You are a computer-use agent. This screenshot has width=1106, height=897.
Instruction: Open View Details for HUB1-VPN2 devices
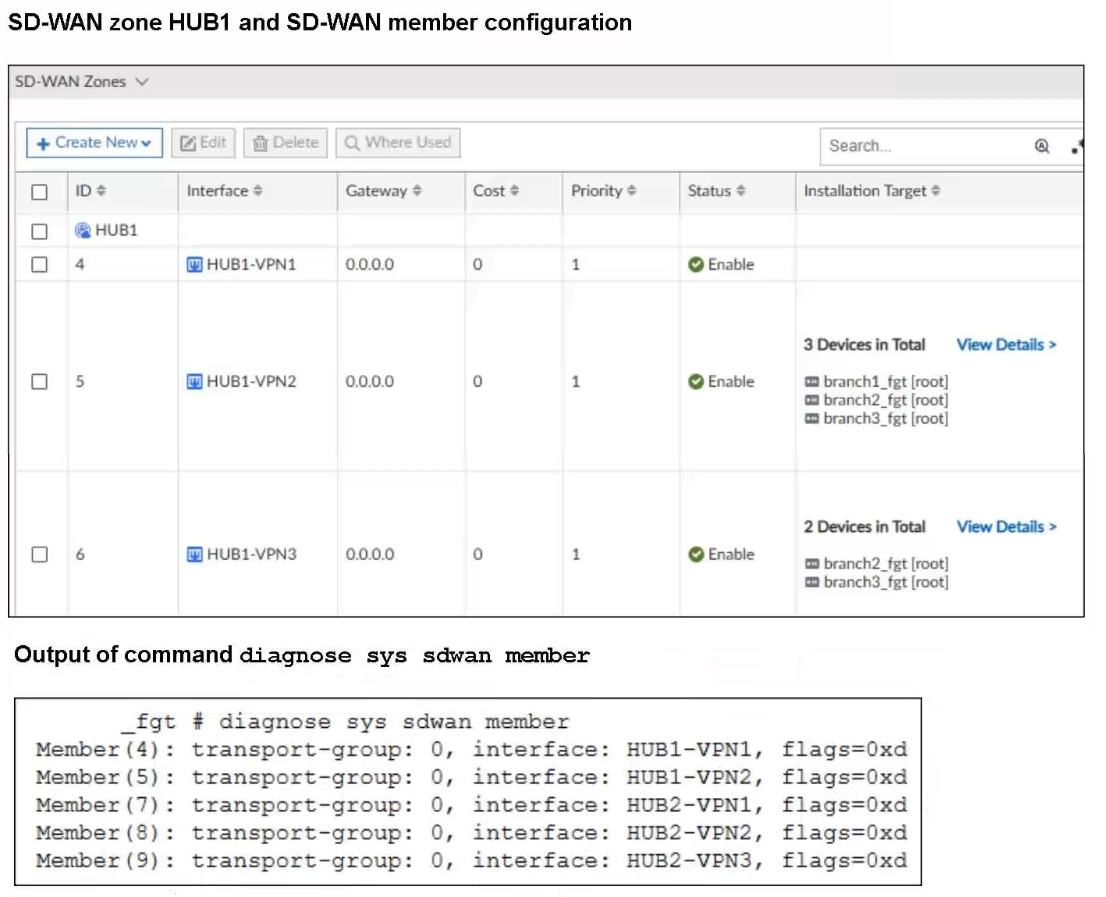click(1007, 345)
